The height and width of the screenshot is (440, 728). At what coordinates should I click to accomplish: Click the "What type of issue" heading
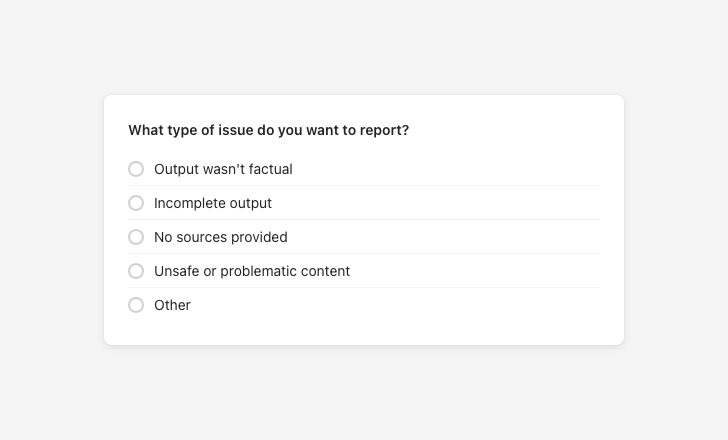268,130
